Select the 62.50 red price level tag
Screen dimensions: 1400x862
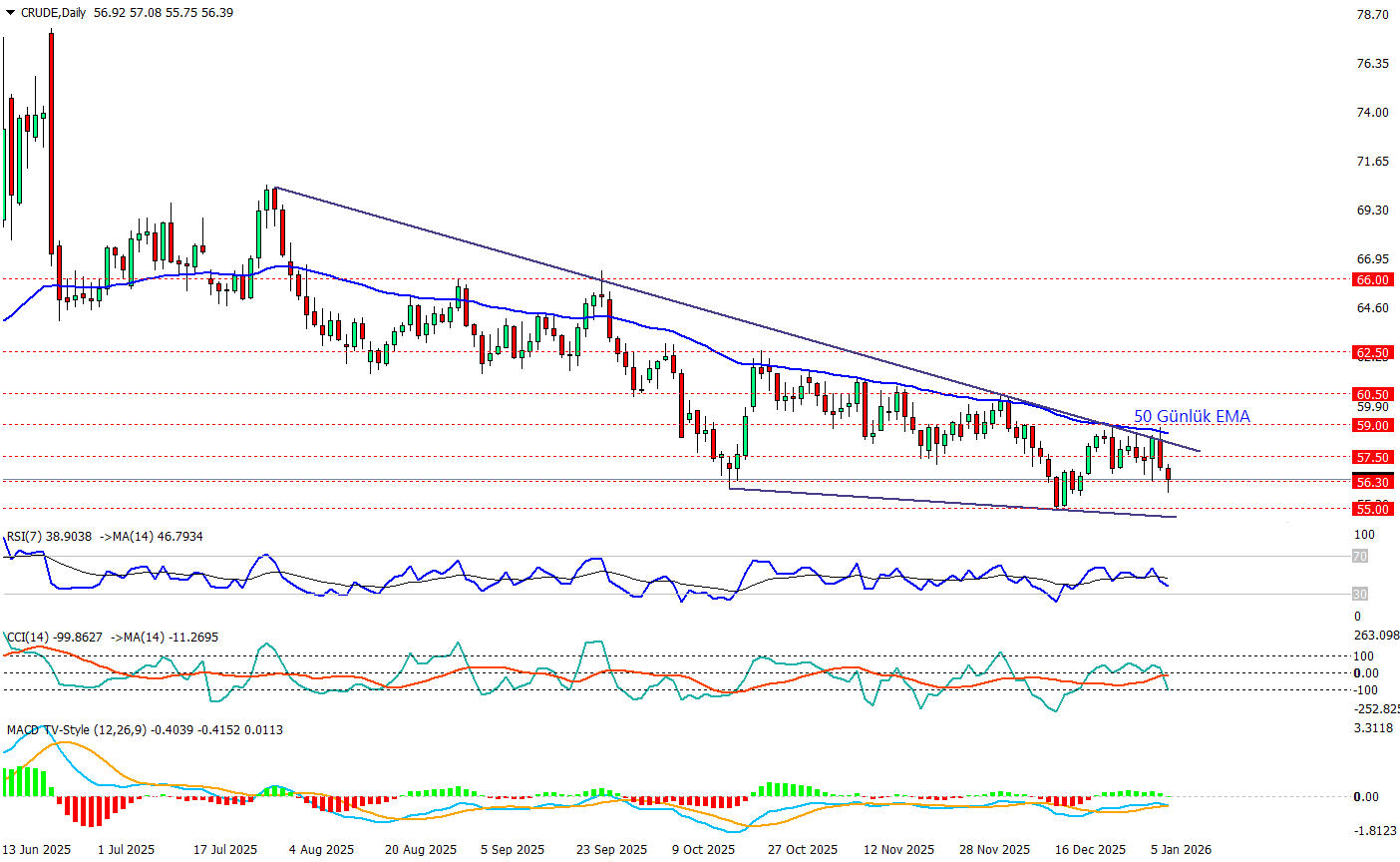[1372, 352]
